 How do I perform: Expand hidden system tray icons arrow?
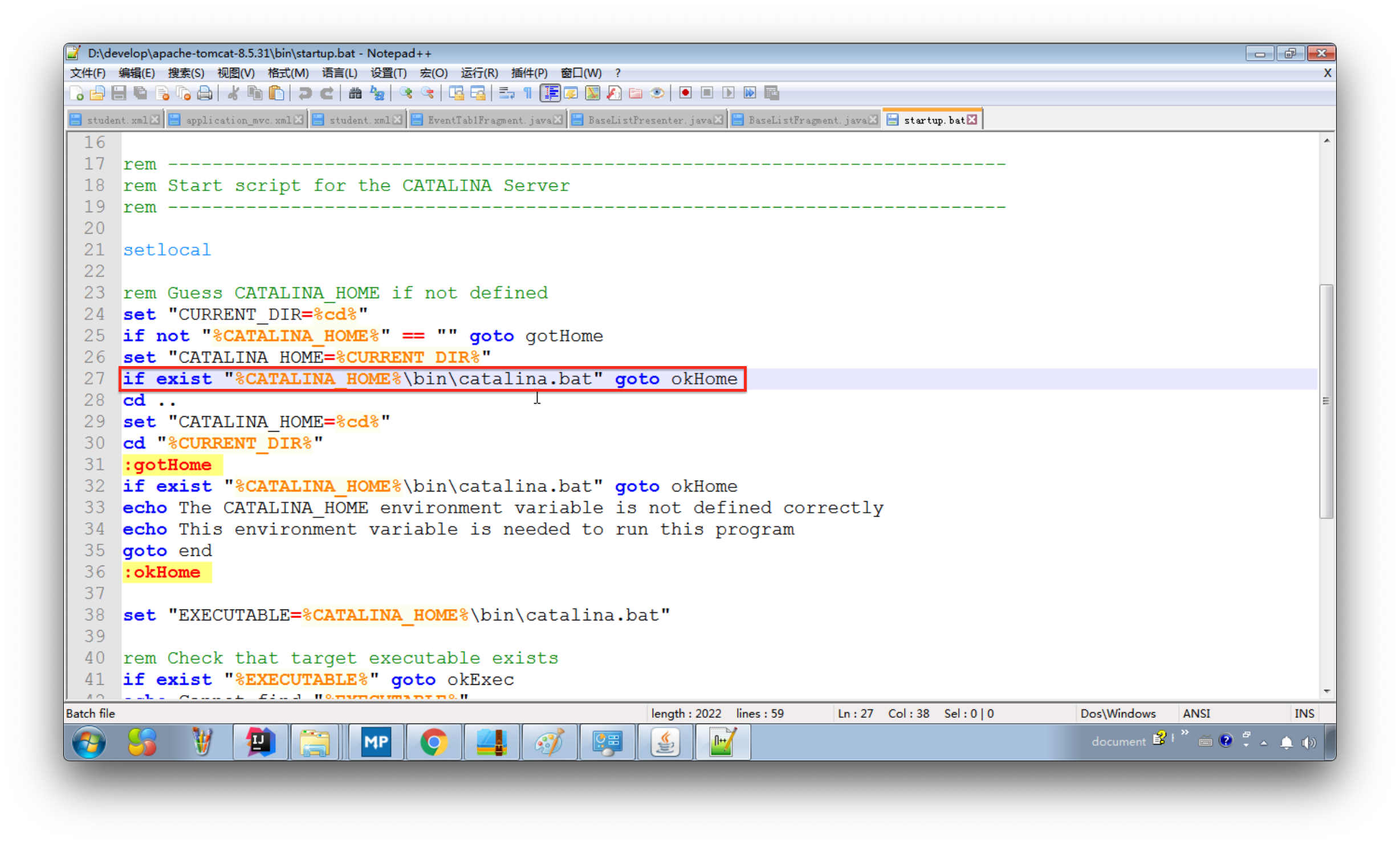[x=1264, y=742]
